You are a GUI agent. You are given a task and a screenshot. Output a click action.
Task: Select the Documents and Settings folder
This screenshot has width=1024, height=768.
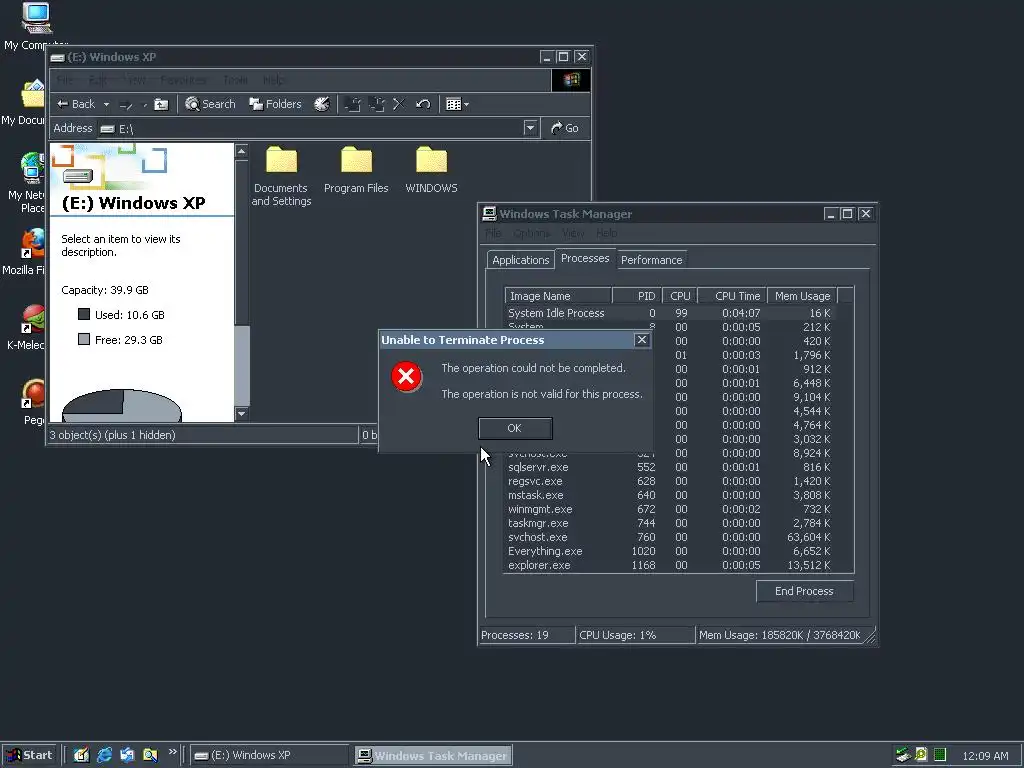pyautogui.click(x=281, y=176)
